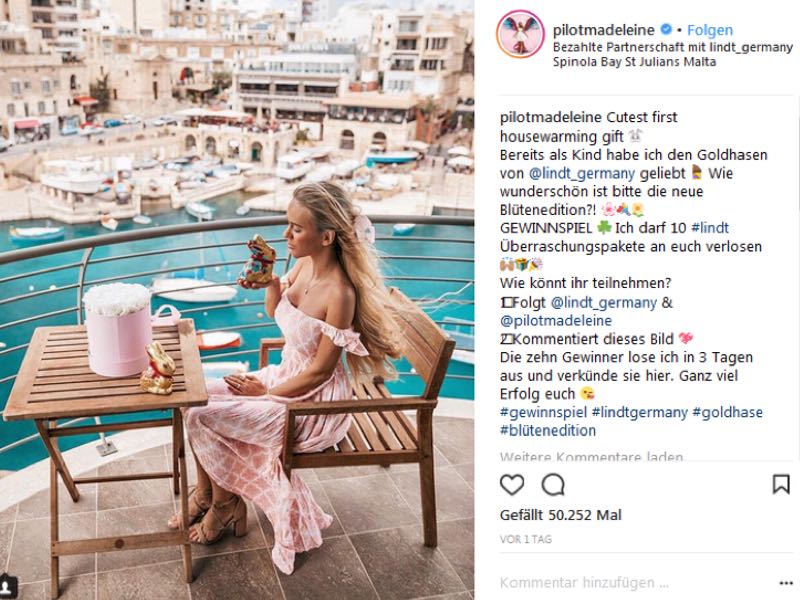Image resolution: width=800 pixels, height=600 pixels.
Task: Open the #gewinnspiel hashtag
Action: (x=543, y=412)
